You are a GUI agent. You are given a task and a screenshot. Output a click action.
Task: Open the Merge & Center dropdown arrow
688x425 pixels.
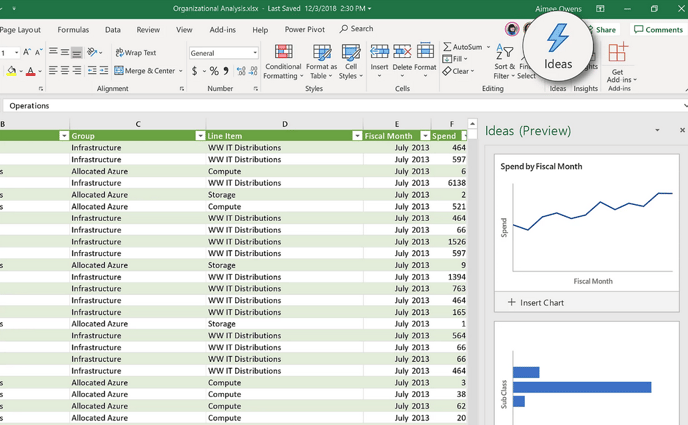tap(180, 71)
